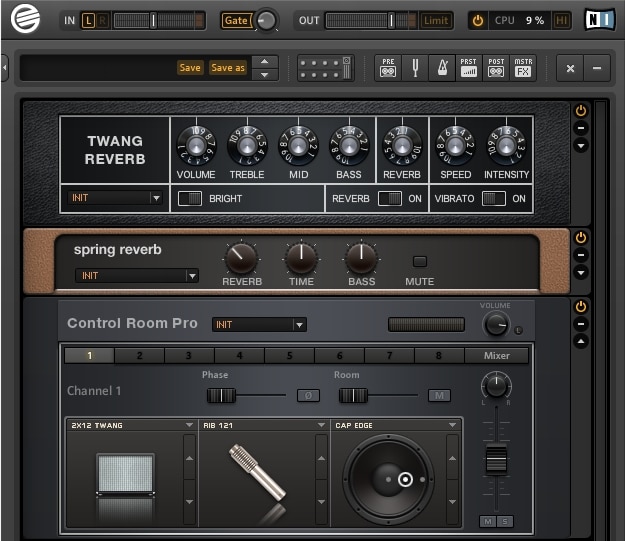Click the Guitar Rig logo icon
This screenshot has height=541, width=625.
25,19
